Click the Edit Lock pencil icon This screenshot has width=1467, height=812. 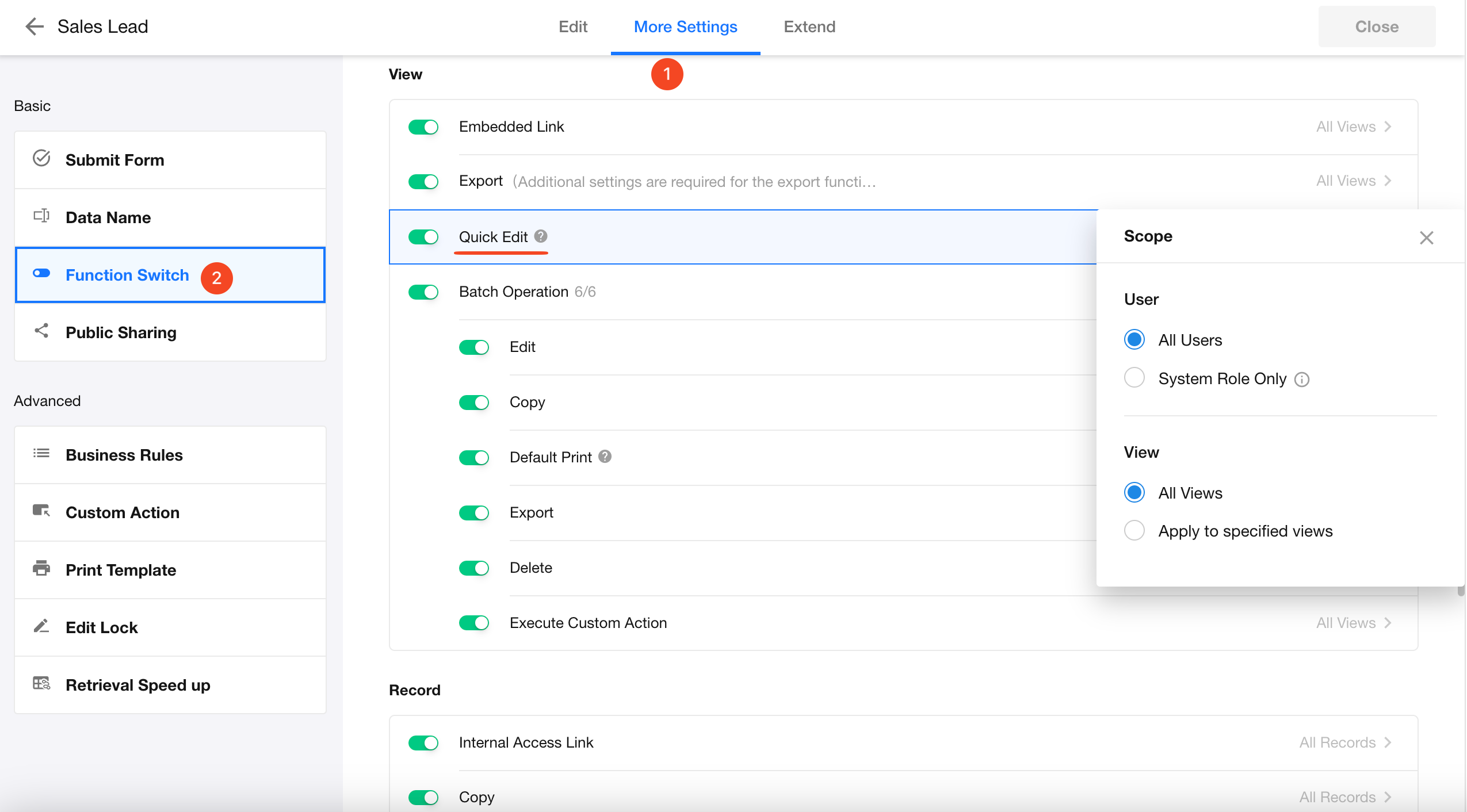(41, 626)
